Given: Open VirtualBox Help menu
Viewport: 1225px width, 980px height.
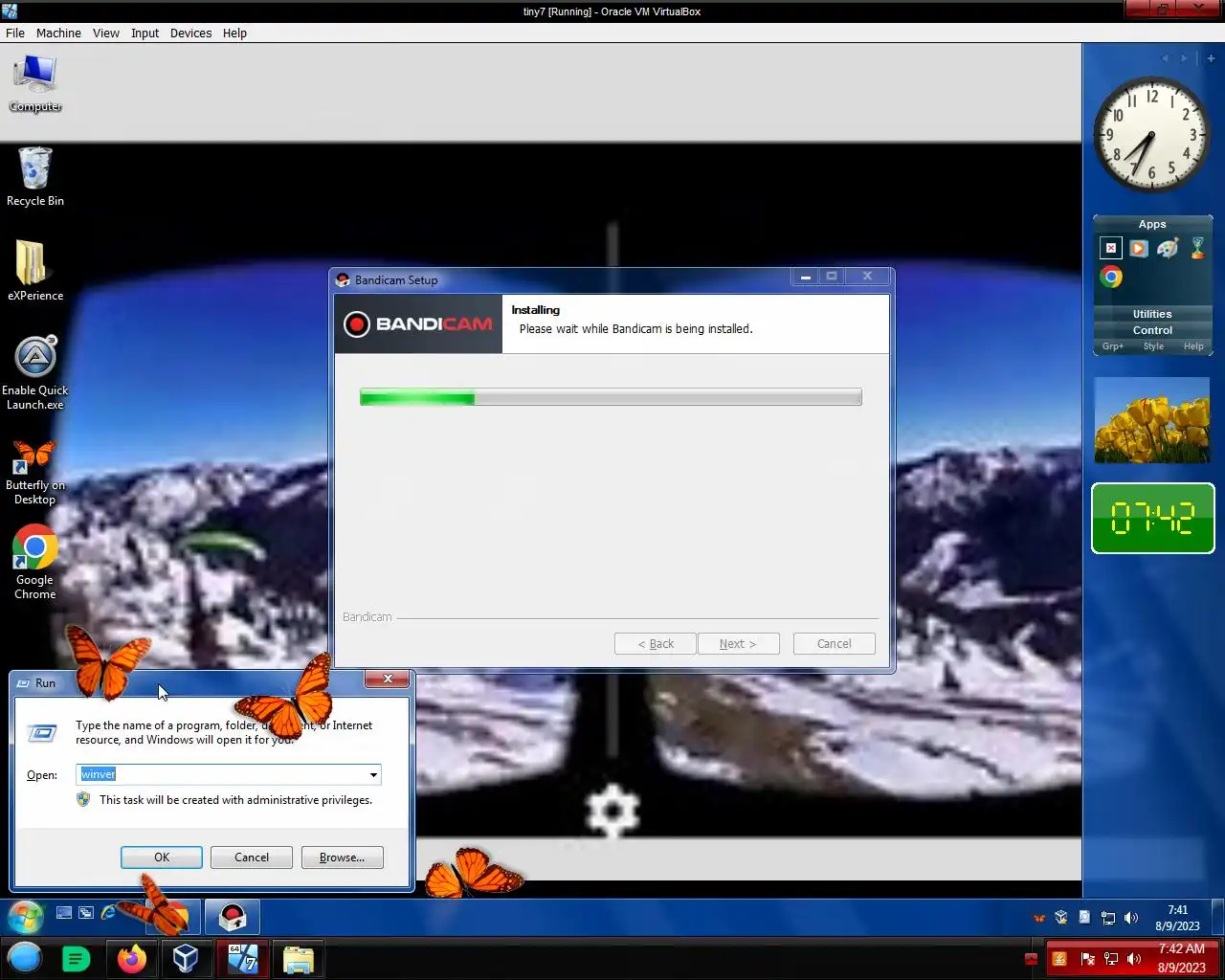Looking at the screenshot, I should (235, 33).
